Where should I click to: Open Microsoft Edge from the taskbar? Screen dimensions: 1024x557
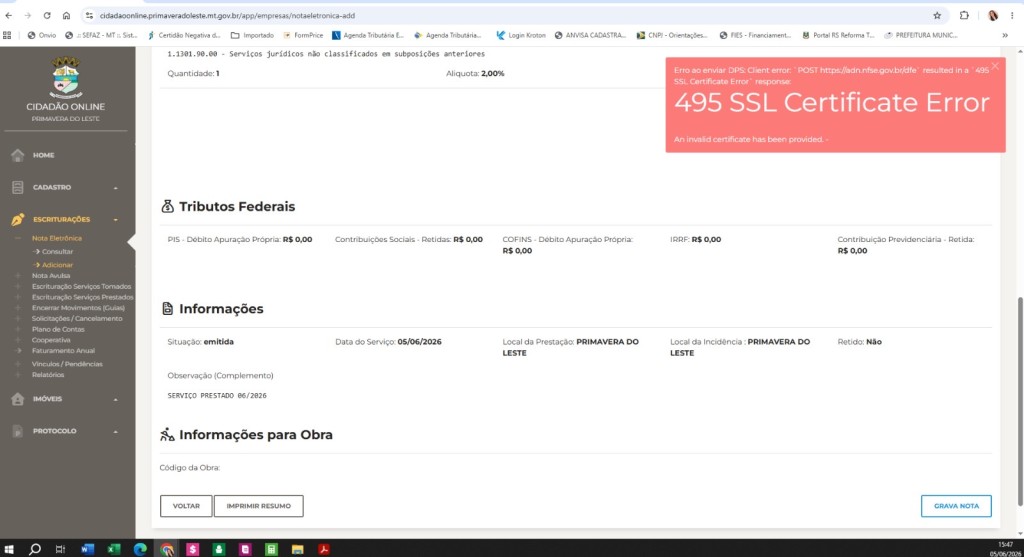[140, 549]
